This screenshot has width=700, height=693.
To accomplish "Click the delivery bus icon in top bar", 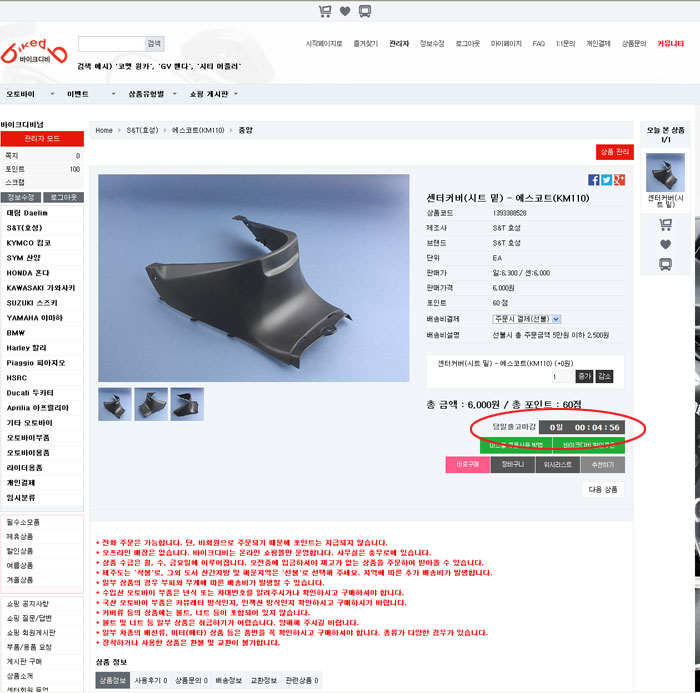I will point(365,11).
